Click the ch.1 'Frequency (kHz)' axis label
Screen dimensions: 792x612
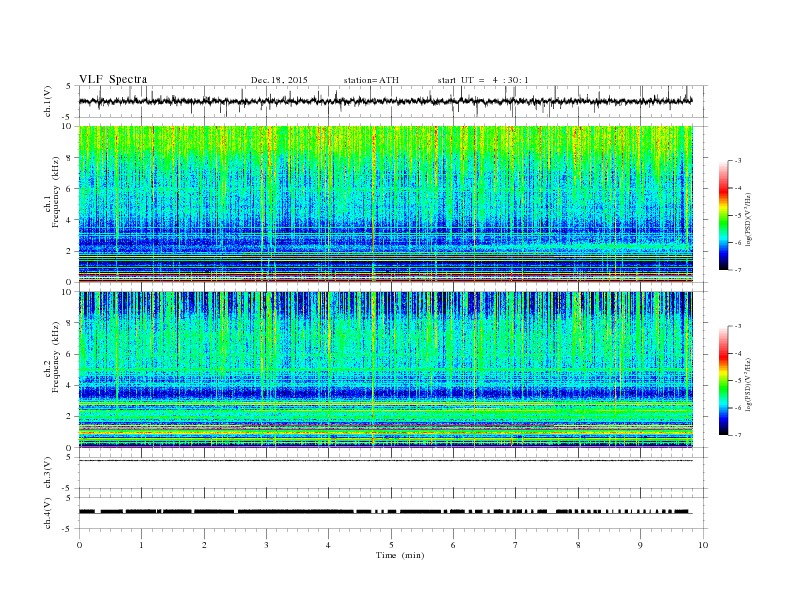coord(55,192)
